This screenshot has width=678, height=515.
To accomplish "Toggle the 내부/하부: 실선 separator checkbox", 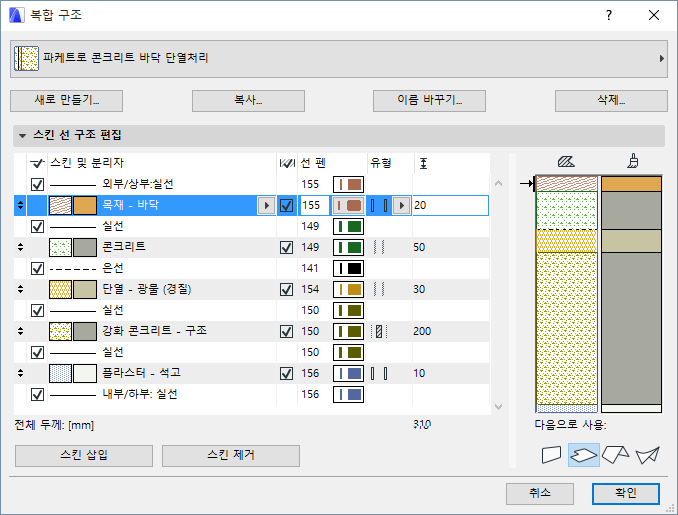I will [37, 394].
